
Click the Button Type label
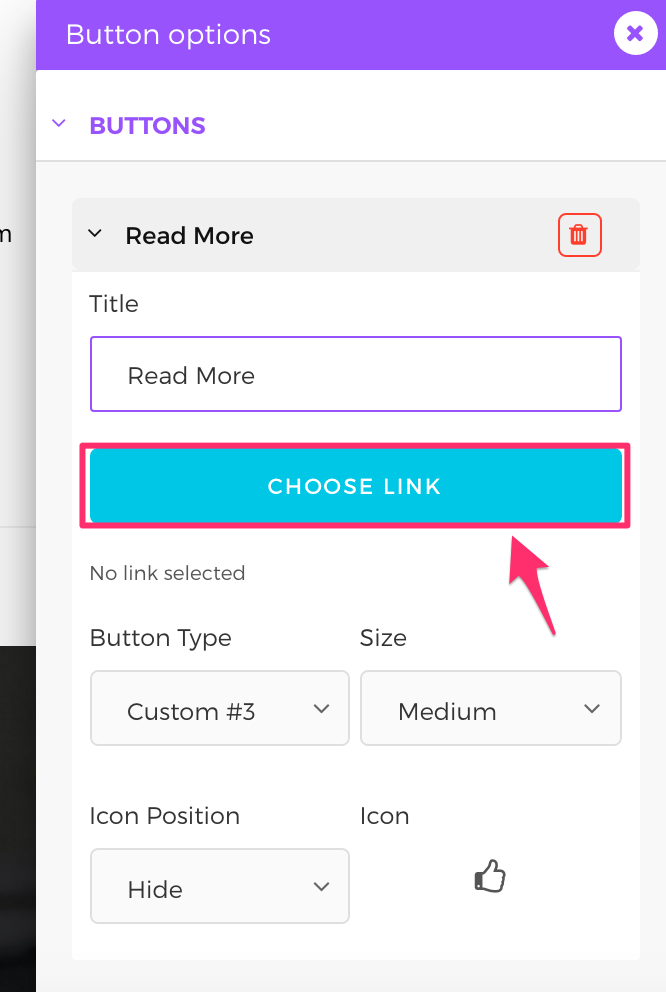point(160,638)
